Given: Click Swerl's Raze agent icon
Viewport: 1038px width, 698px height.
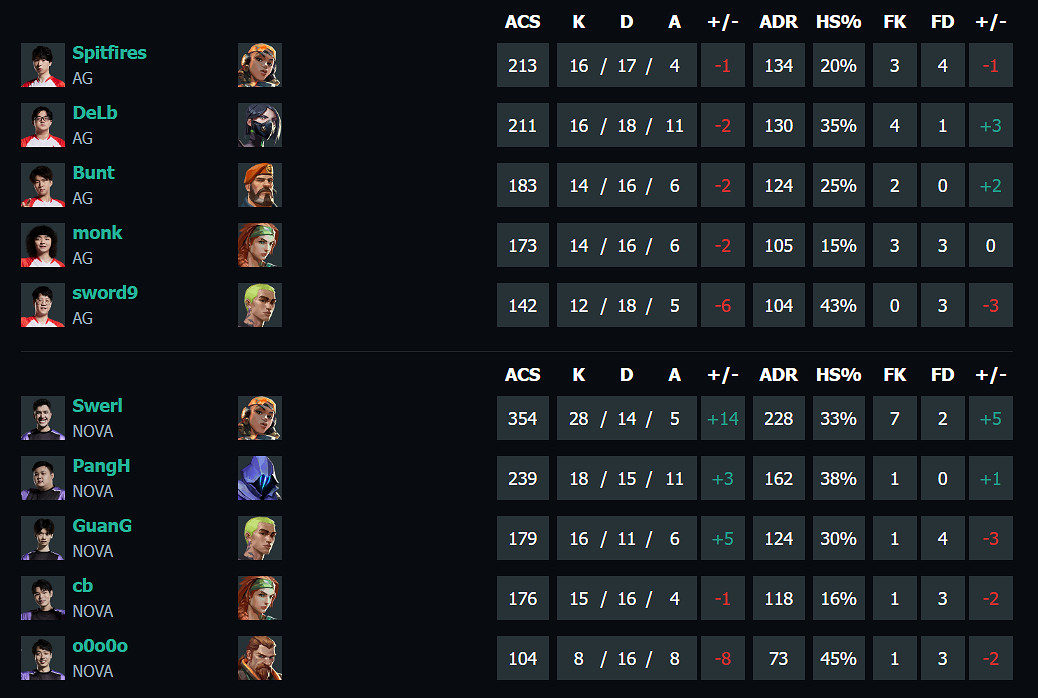Looking at the screenshot, I should [x=260, y=418].
